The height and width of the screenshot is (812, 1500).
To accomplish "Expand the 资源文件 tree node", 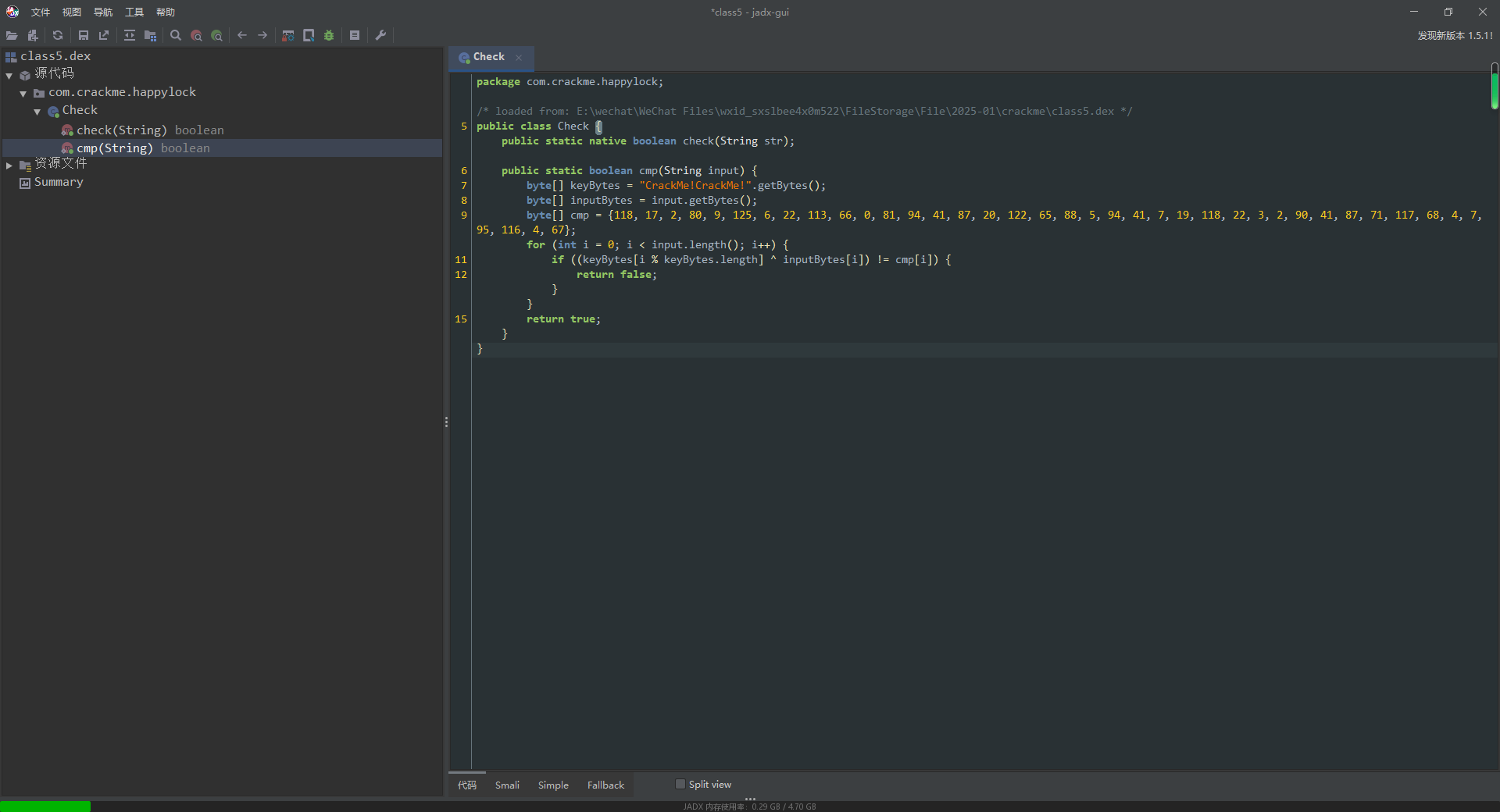I will (9, 165).
